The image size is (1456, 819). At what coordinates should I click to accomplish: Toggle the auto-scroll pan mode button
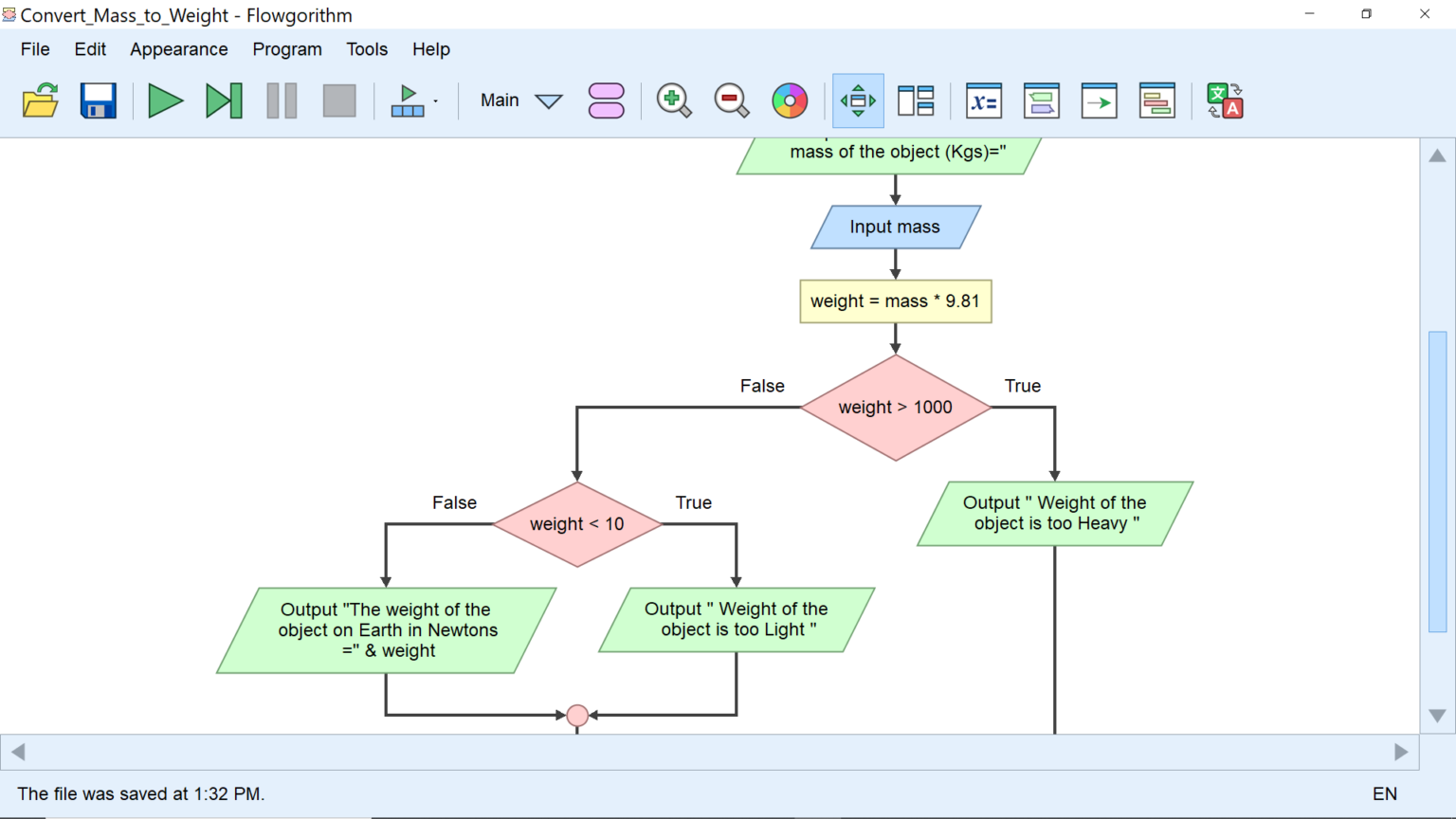coord(858,100)
